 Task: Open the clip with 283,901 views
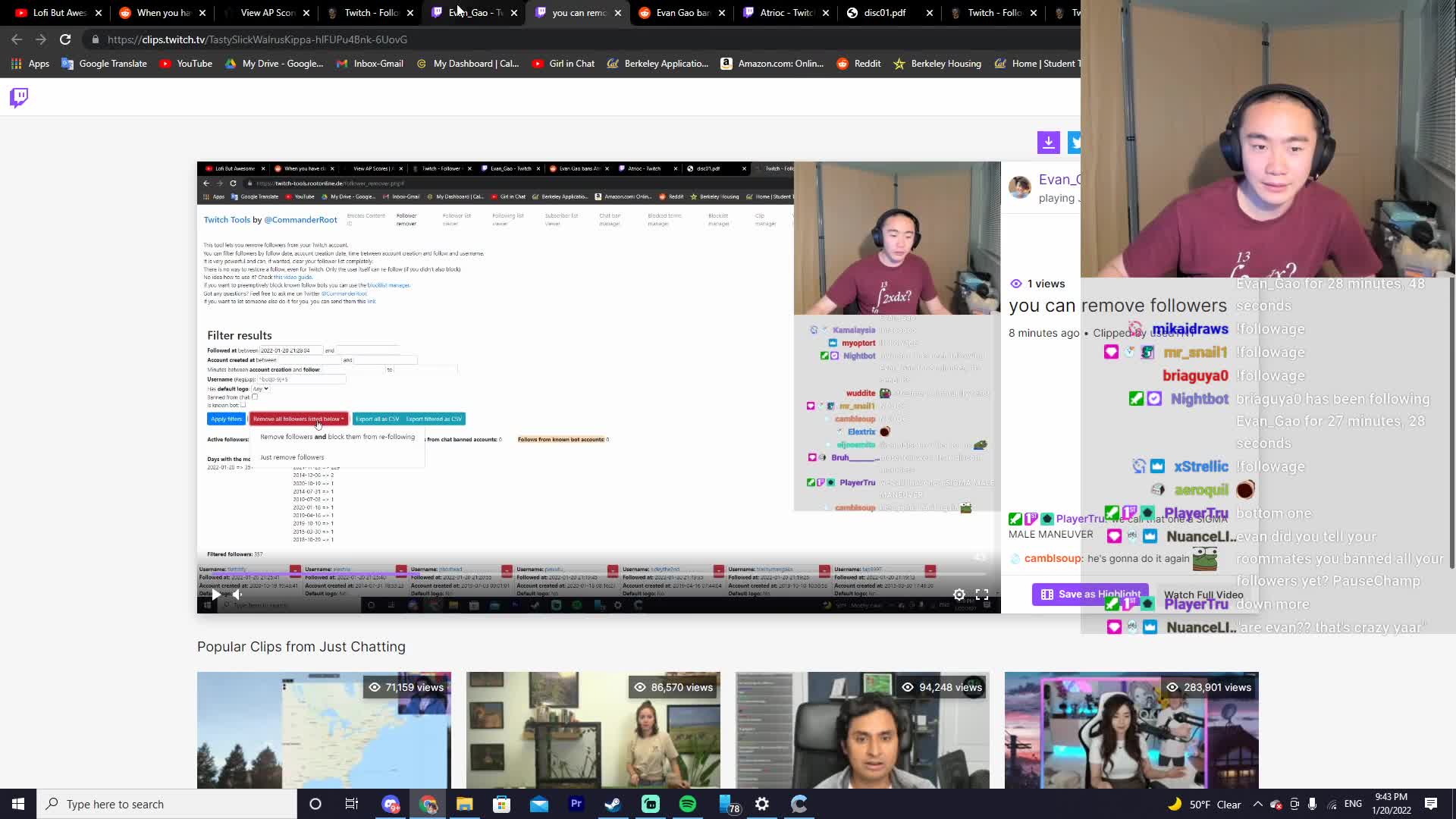coord(1131,730)
